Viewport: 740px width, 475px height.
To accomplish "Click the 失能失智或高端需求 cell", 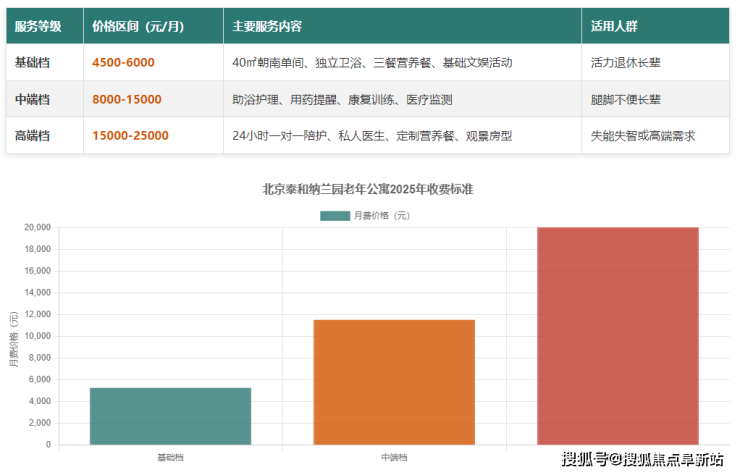I will pos(643,136).
